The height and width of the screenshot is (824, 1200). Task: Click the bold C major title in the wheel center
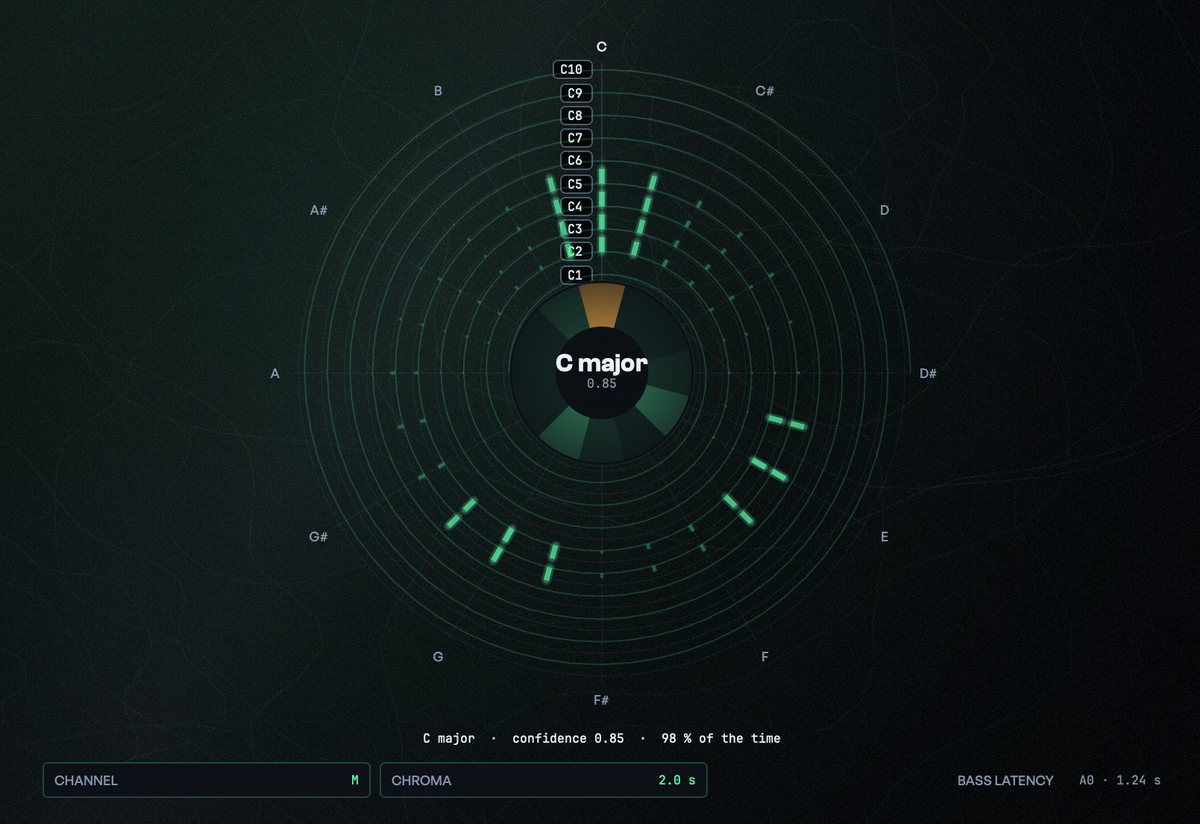tap(602, 364)
